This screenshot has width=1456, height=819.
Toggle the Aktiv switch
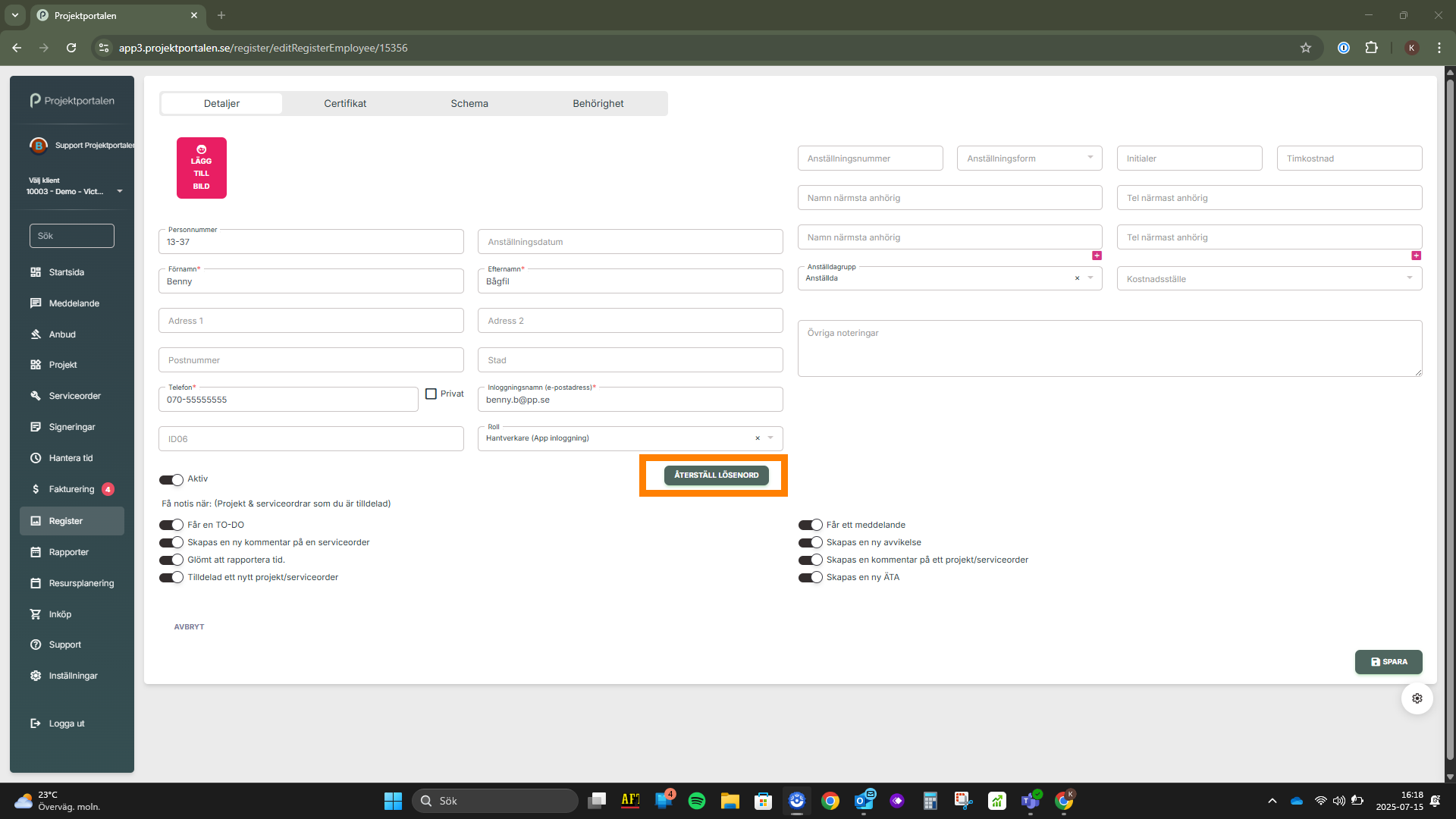171,479
